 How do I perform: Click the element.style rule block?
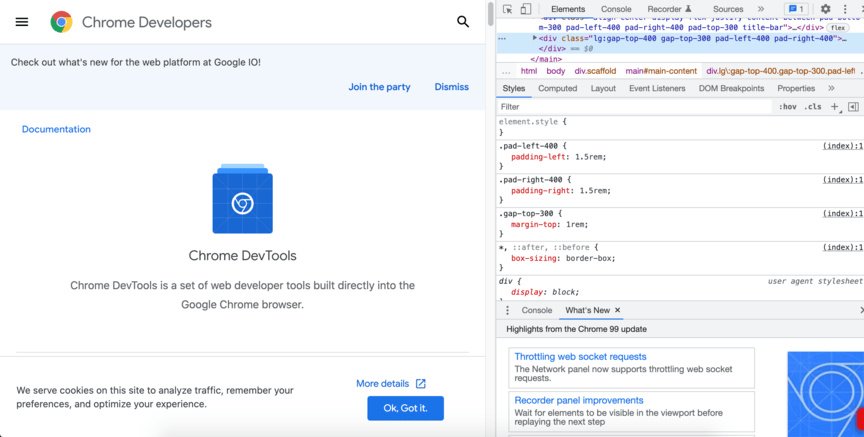pyautogui.click(x=680, y=127)
